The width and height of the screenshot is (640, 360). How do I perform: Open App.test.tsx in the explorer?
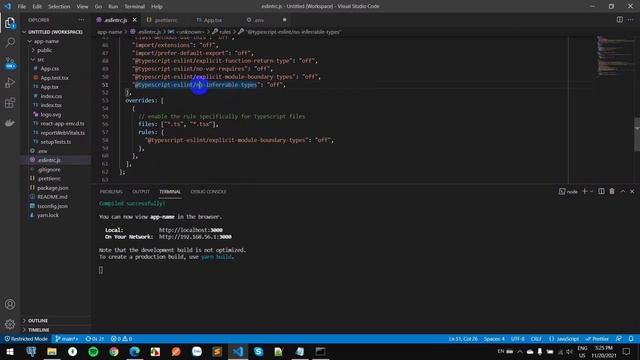pos(54,78)
